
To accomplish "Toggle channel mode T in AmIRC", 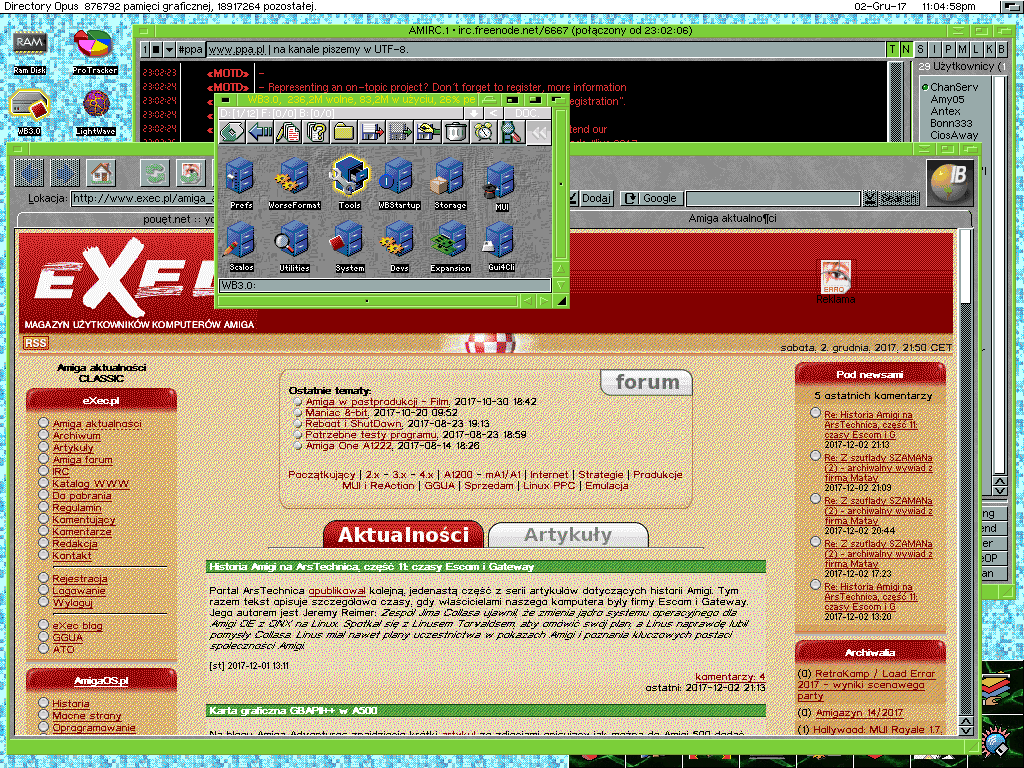I will (x=892, y=50).
